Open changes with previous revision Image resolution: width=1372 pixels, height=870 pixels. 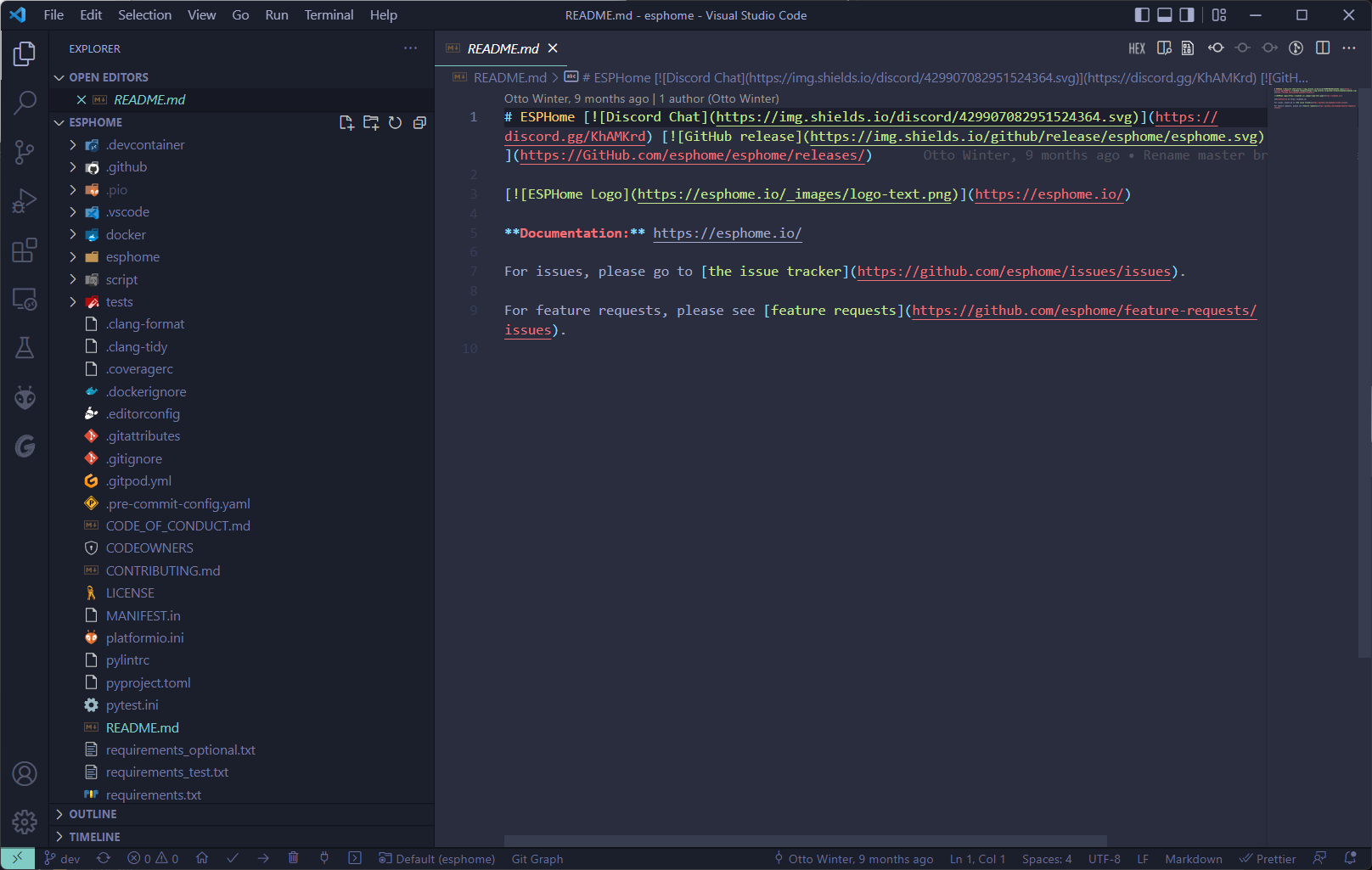click(x=1216, y=48)
